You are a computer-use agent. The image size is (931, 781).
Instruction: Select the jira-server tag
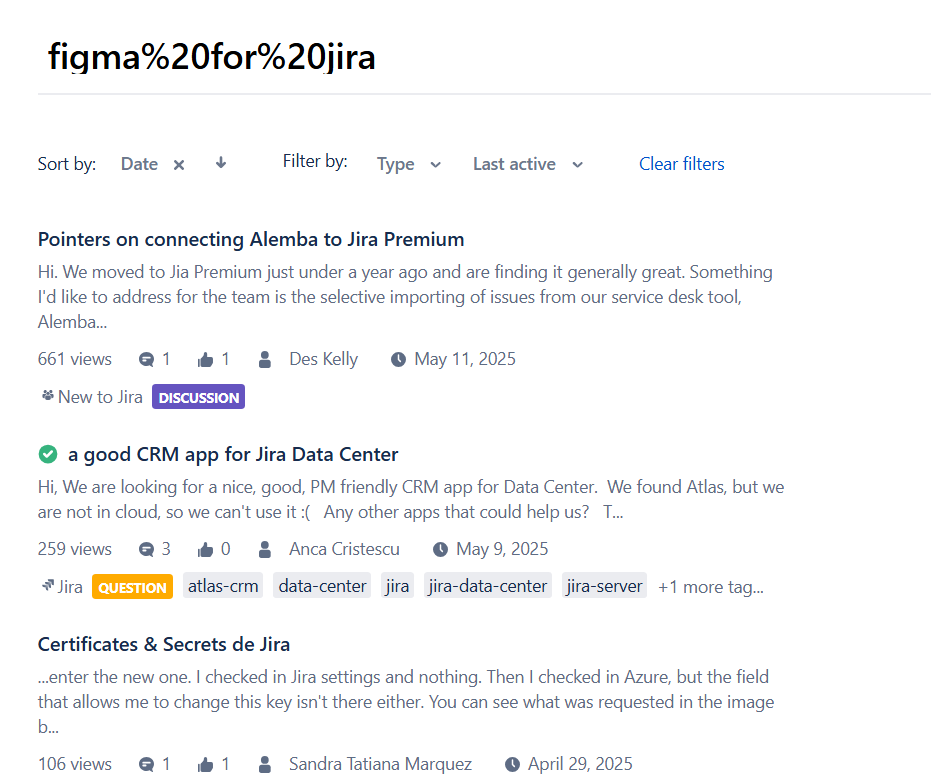pyautogui.click(x=604, y=586)
